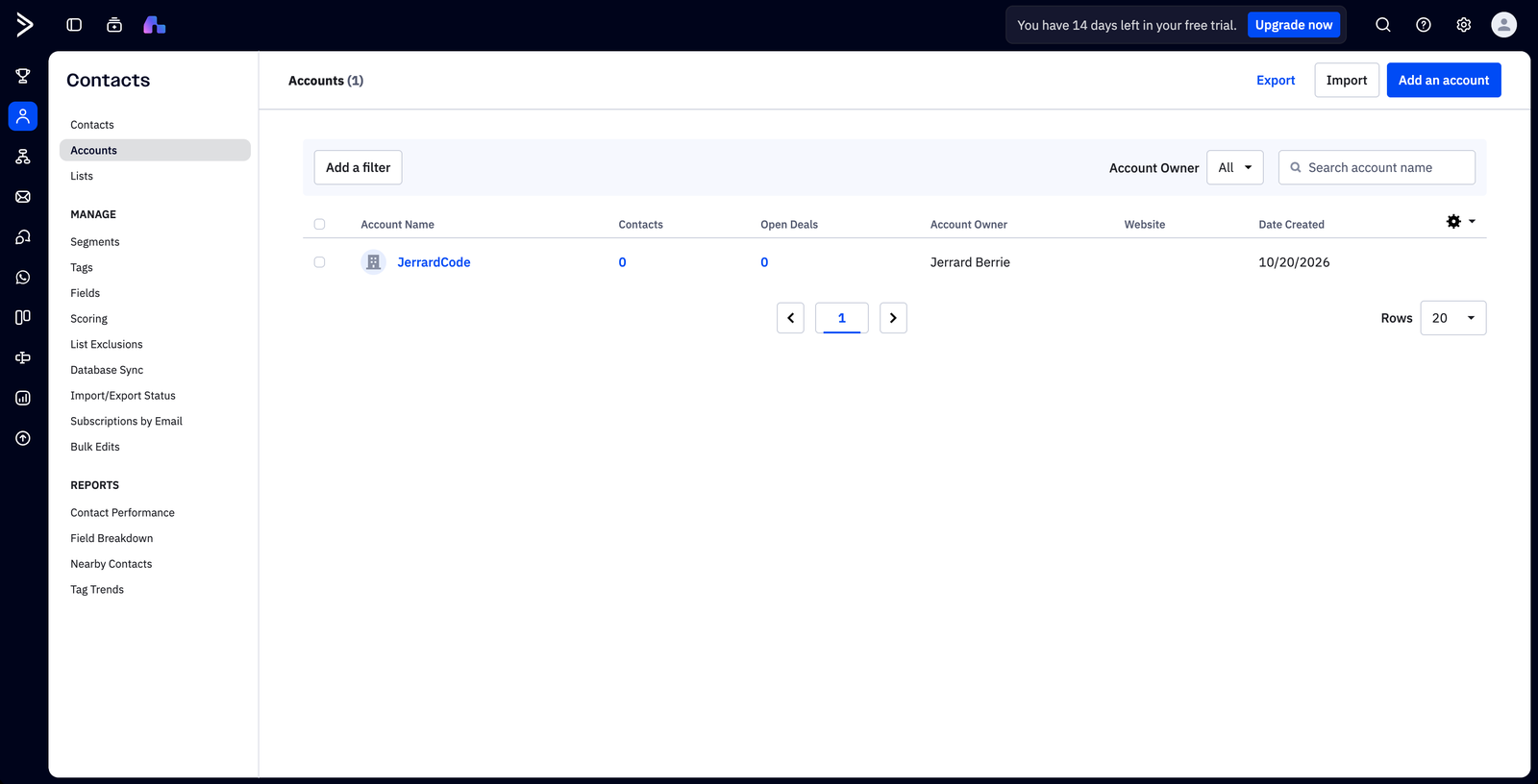
Task: Click the ActiveCampaign logo icon
Action: tap(24, 25)
